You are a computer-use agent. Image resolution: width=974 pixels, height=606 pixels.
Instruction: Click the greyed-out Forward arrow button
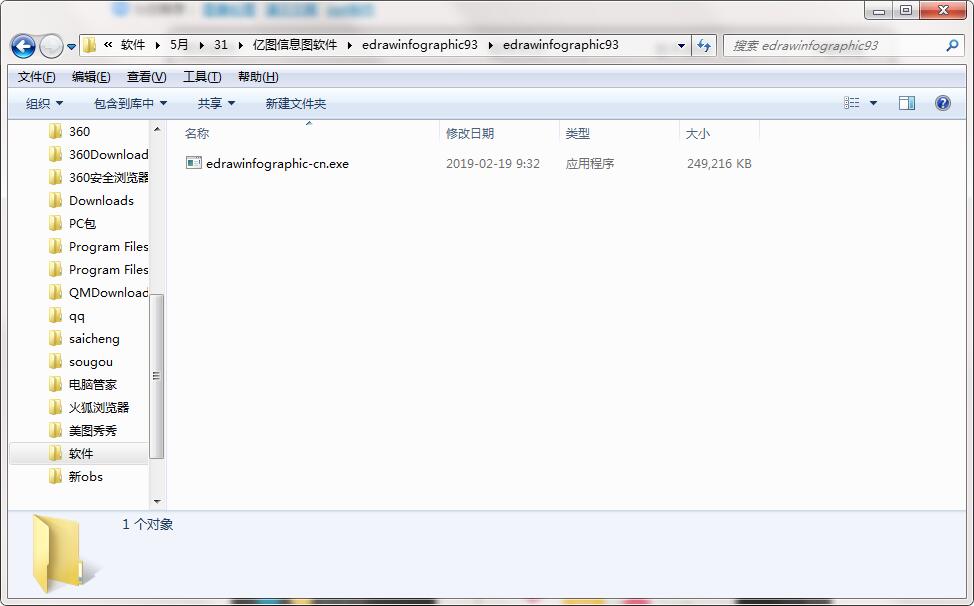pos(51,46)
